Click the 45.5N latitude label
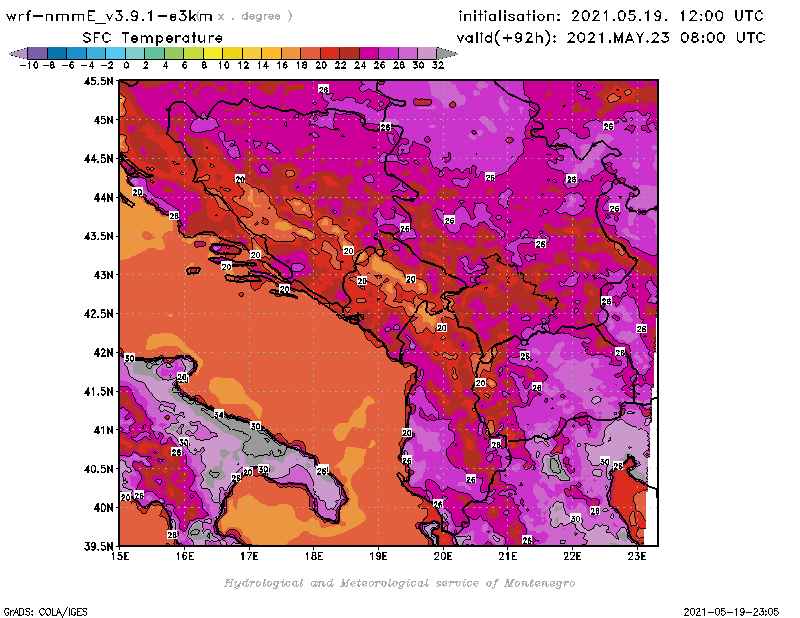800x618 pixels. pyautogui.click(x=98, y=81)
